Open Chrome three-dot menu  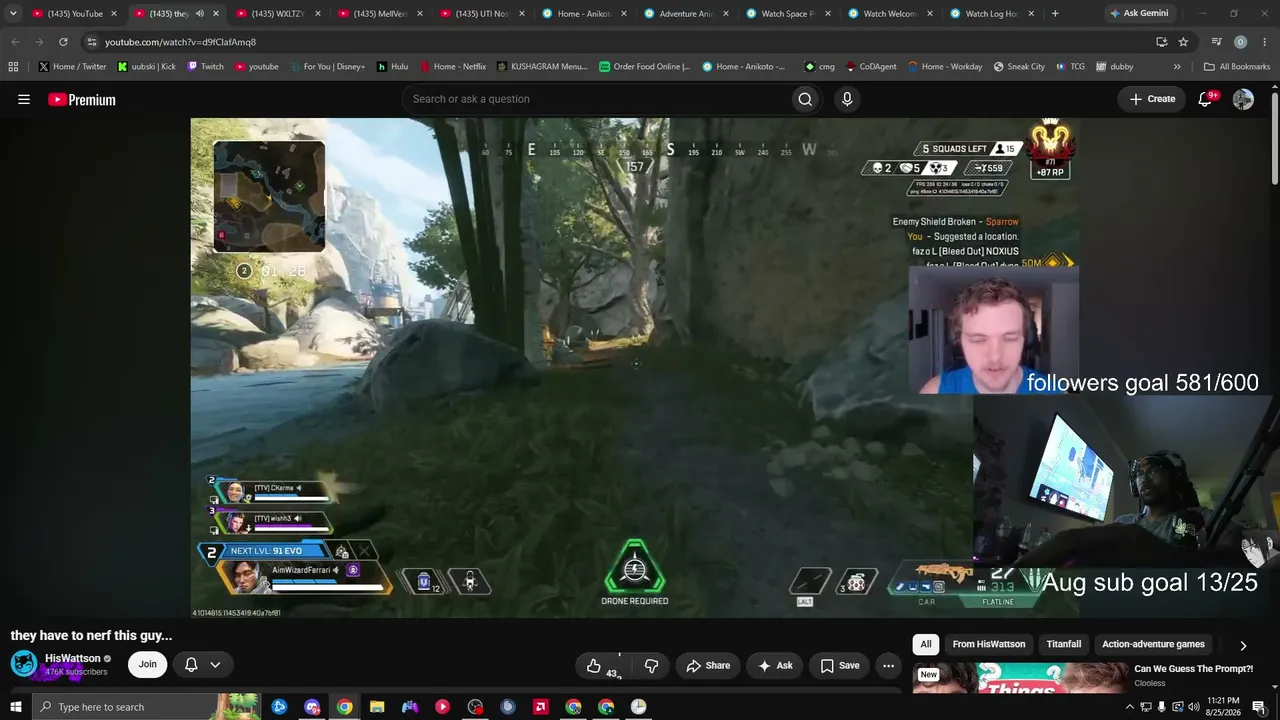tap(1264, 42)
